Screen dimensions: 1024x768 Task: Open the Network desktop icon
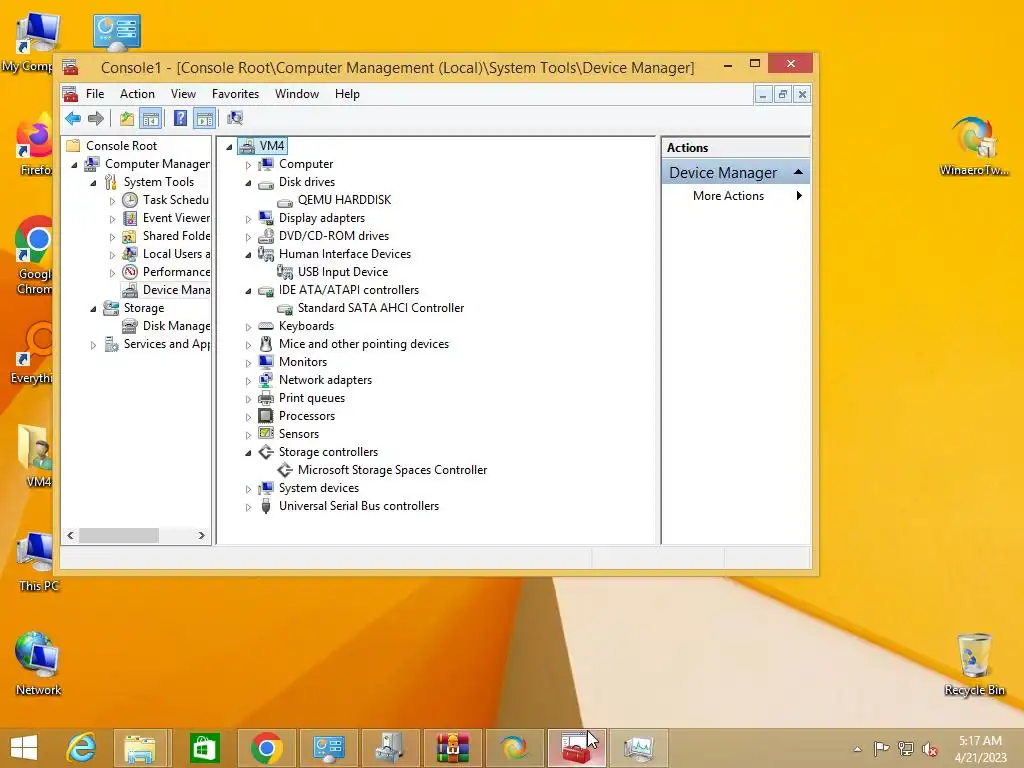coord(38,664)
